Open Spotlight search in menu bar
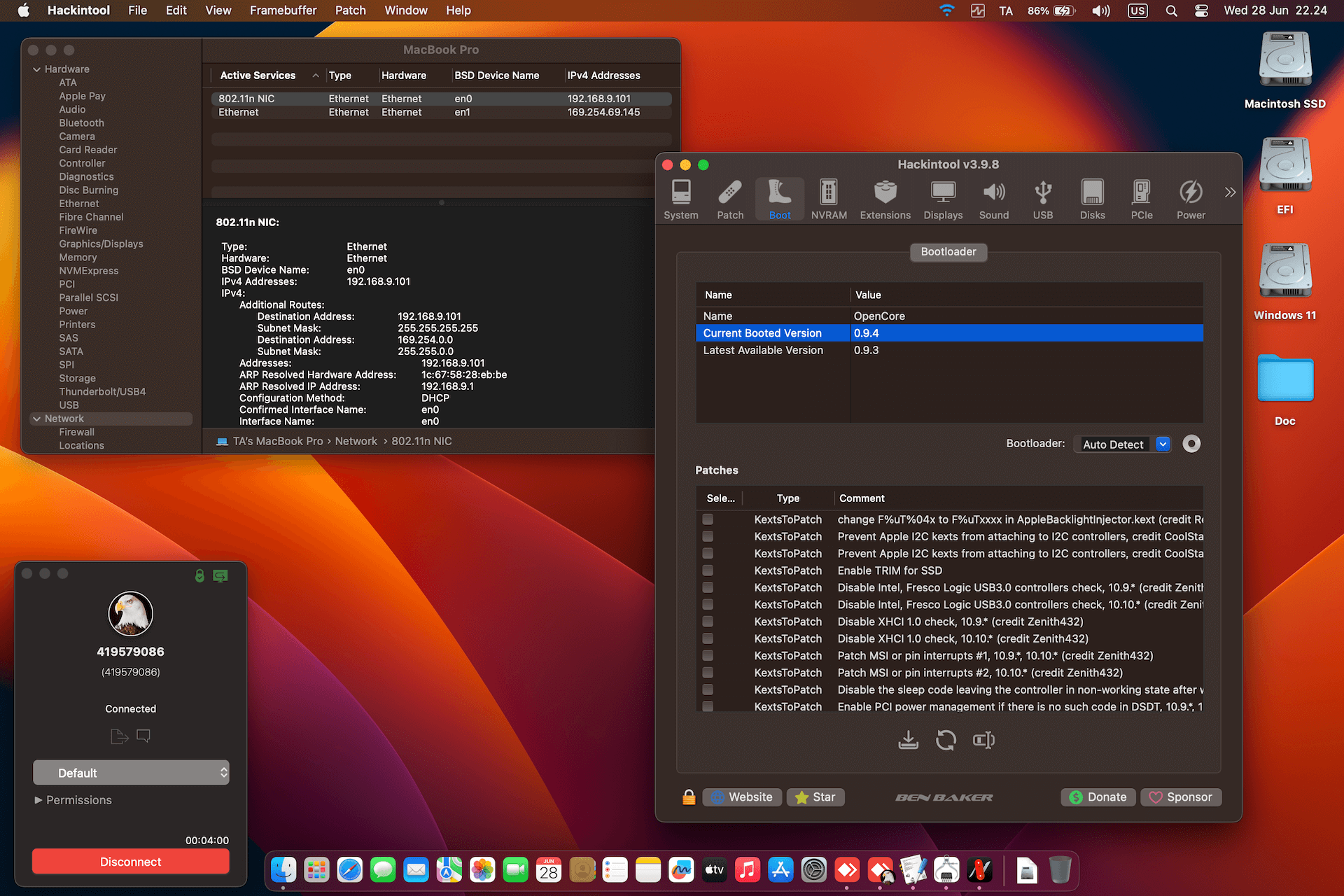The width and height of the screenshot is (1344, 896). point(1171,10)
